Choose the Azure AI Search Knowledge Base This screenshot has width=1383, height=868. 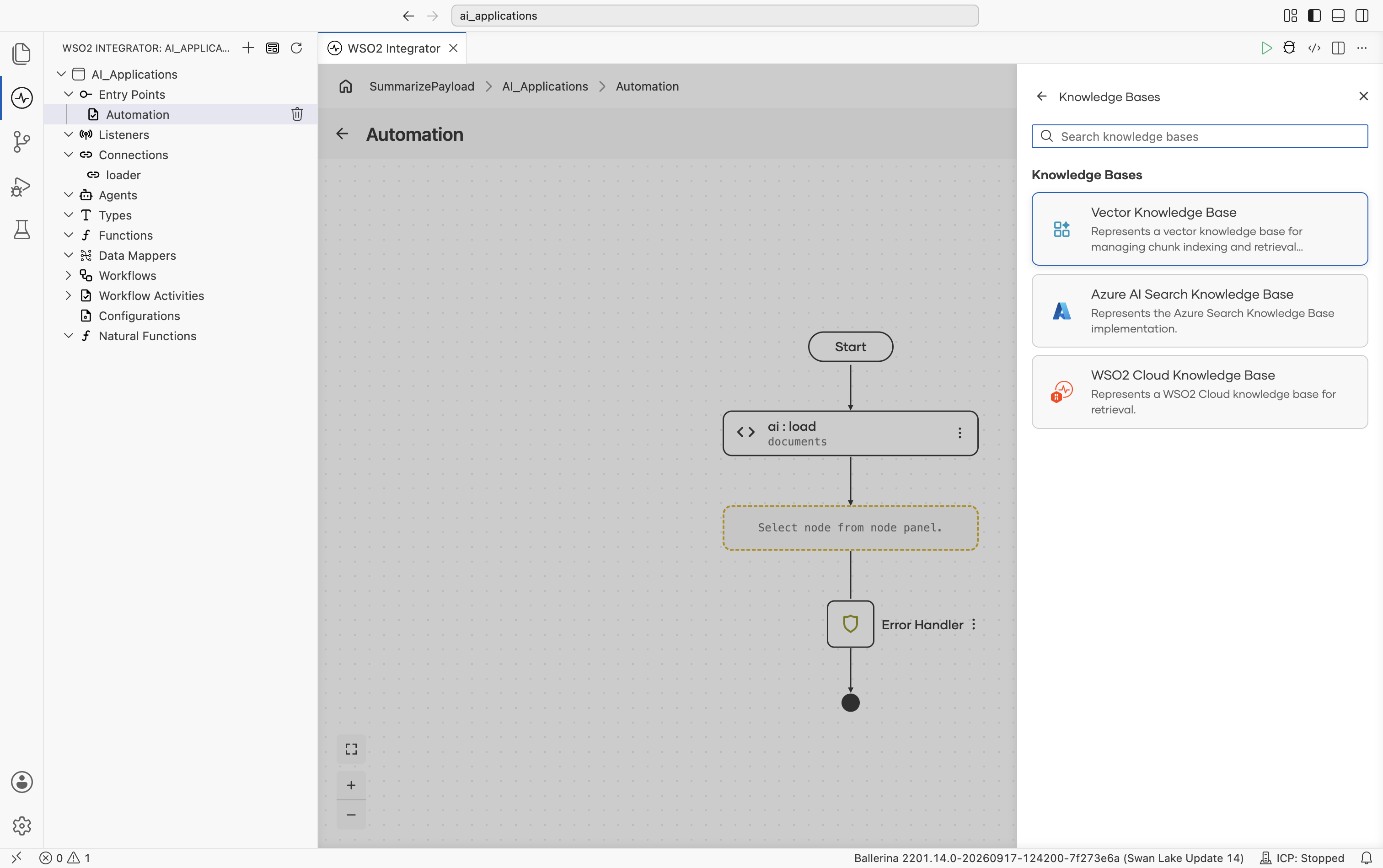1199,311
